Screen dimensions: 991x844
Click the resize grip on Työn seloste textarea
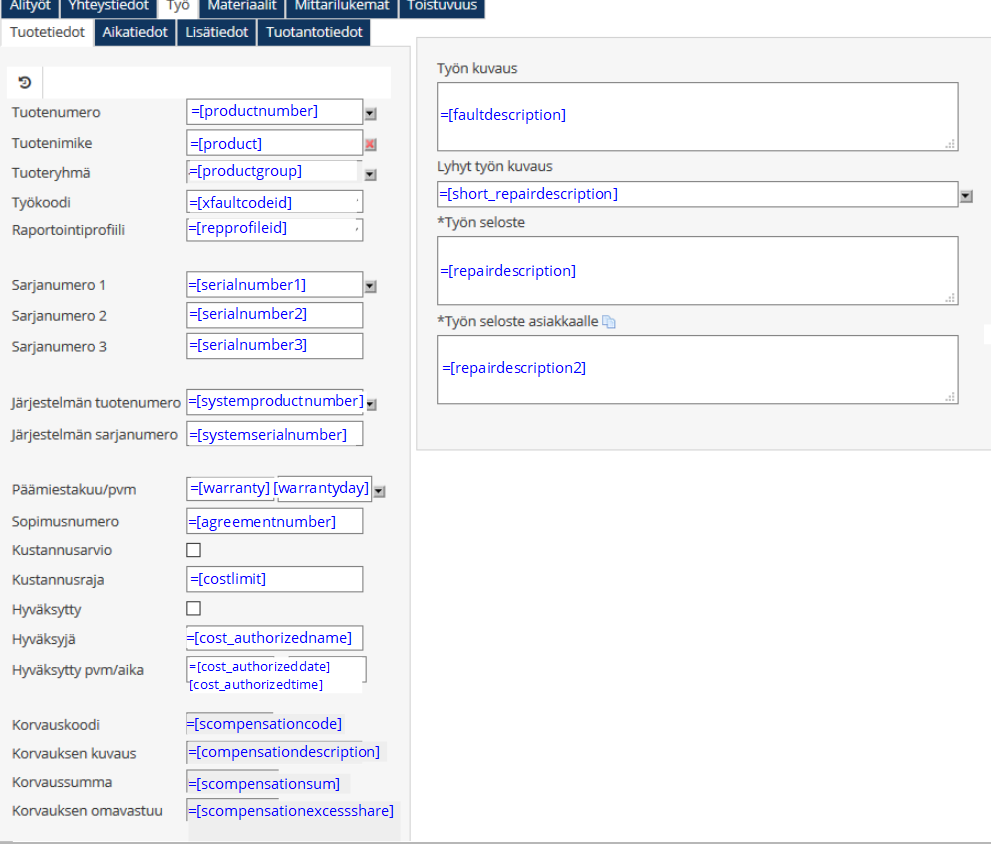[951, 298]
